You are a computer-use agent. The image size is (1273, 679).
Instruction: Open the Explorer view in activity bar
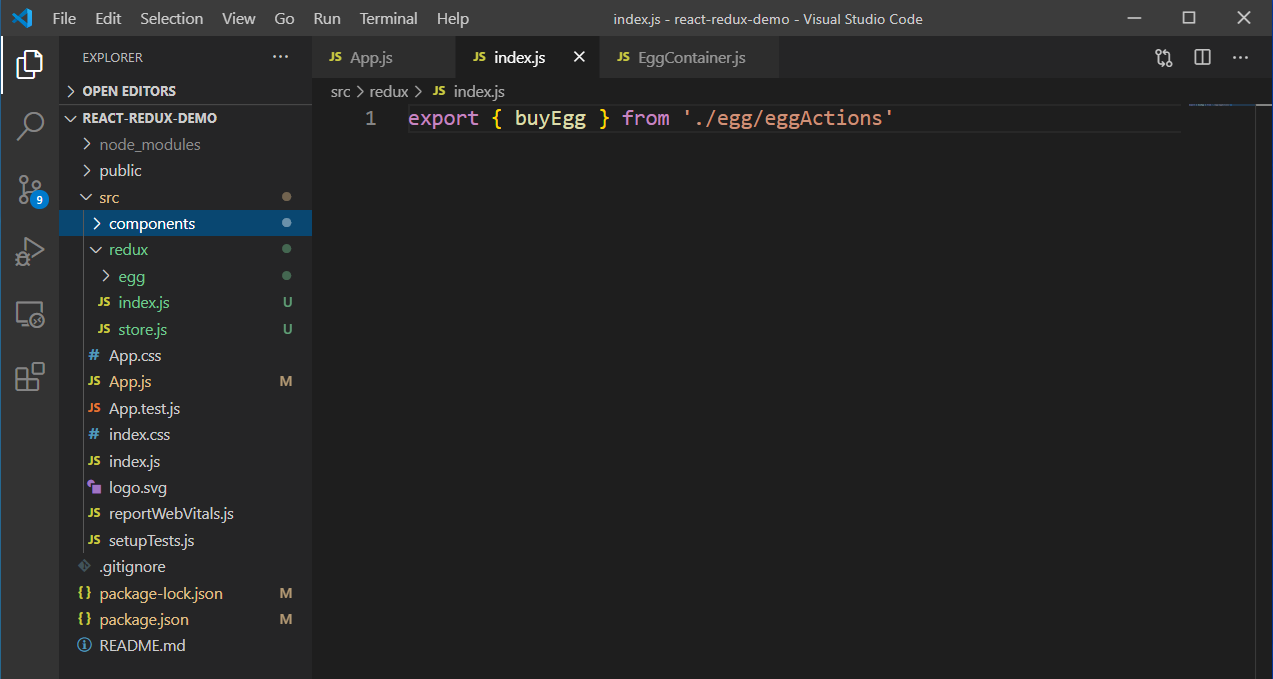[x=30, y=65]
